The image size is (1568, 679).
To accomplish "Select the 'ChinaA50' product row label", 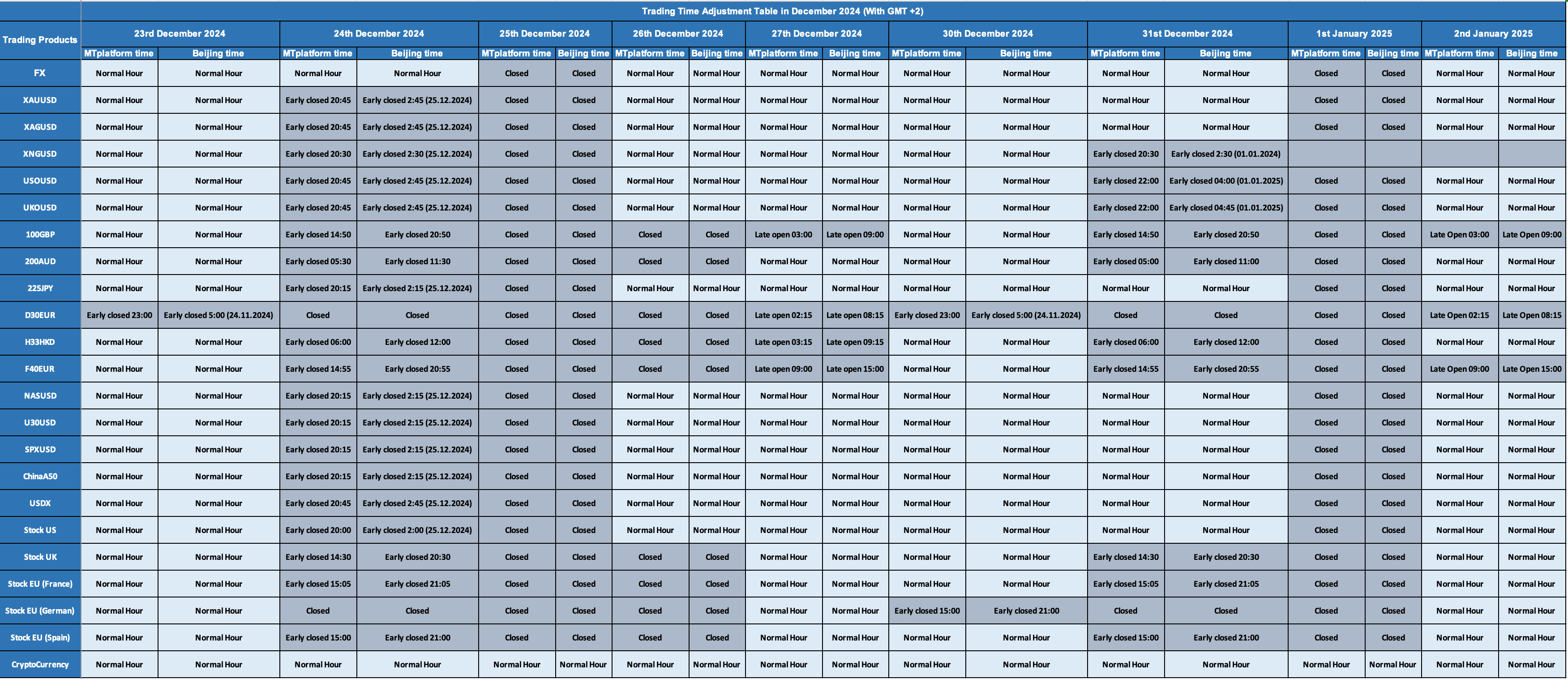I will pos(40,476).
